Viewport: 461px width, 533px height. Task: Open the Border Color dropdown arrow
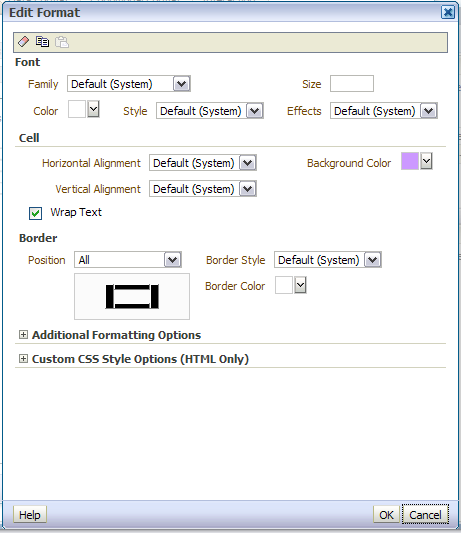tap(301, 285)
